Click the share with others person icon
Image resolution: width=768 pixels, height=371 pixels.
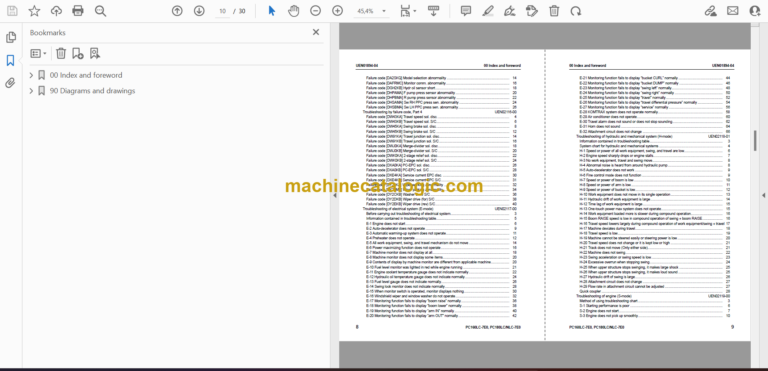(x=755, y=11)
